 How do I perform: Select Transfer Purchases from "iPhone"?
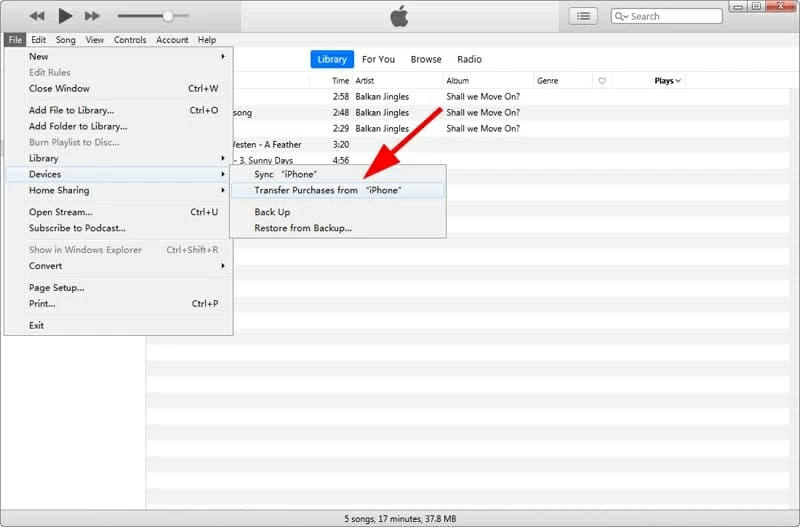coord(327,190)
